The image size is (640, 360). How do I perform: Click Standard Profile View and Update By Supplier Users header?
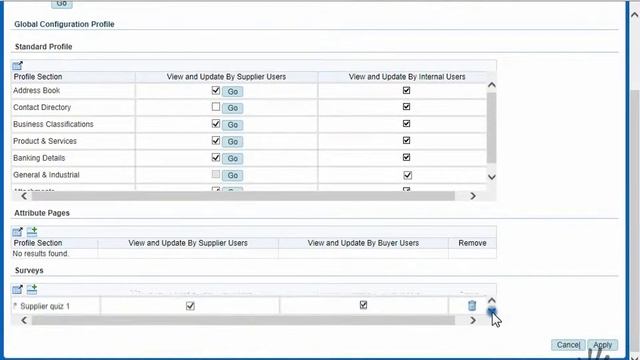tap(226, 77)
